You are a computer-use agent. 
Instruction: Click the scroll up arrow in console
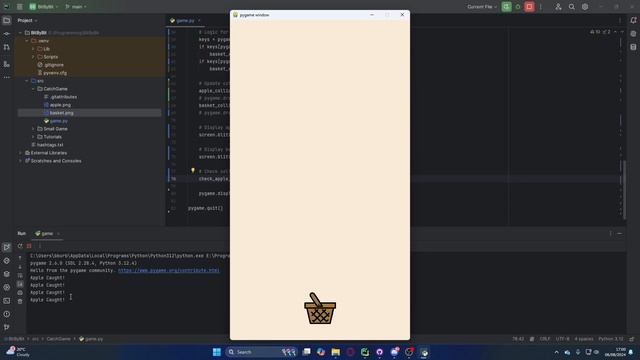[x=20, y=258]
